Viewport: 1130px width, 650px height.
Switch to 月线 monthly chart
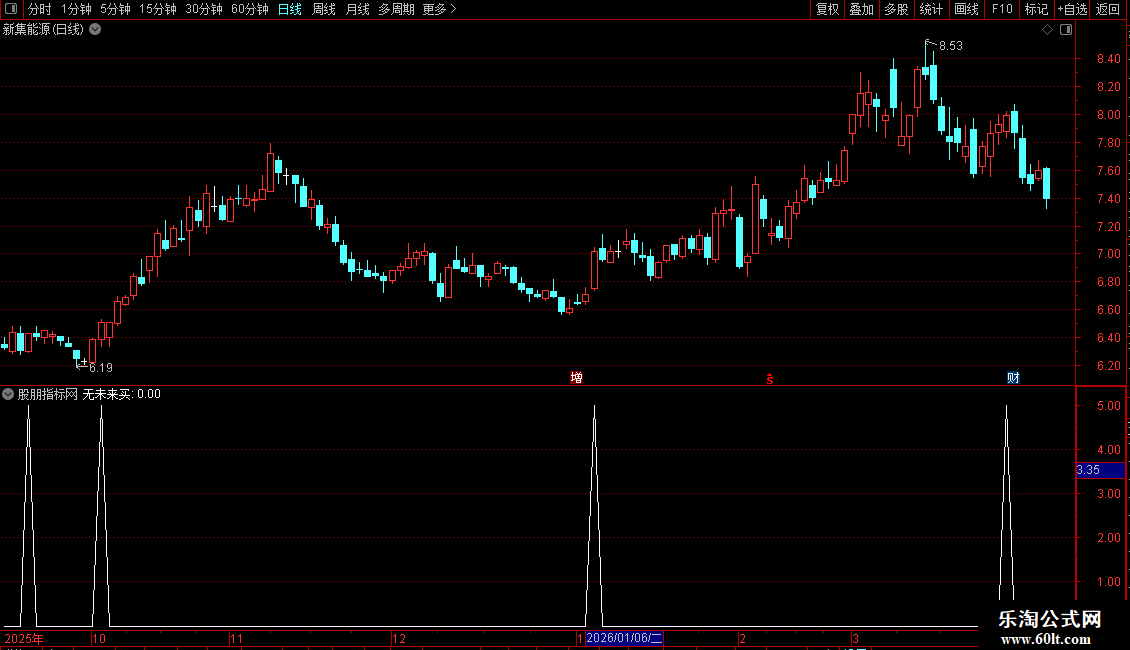(x=357, y=9)
